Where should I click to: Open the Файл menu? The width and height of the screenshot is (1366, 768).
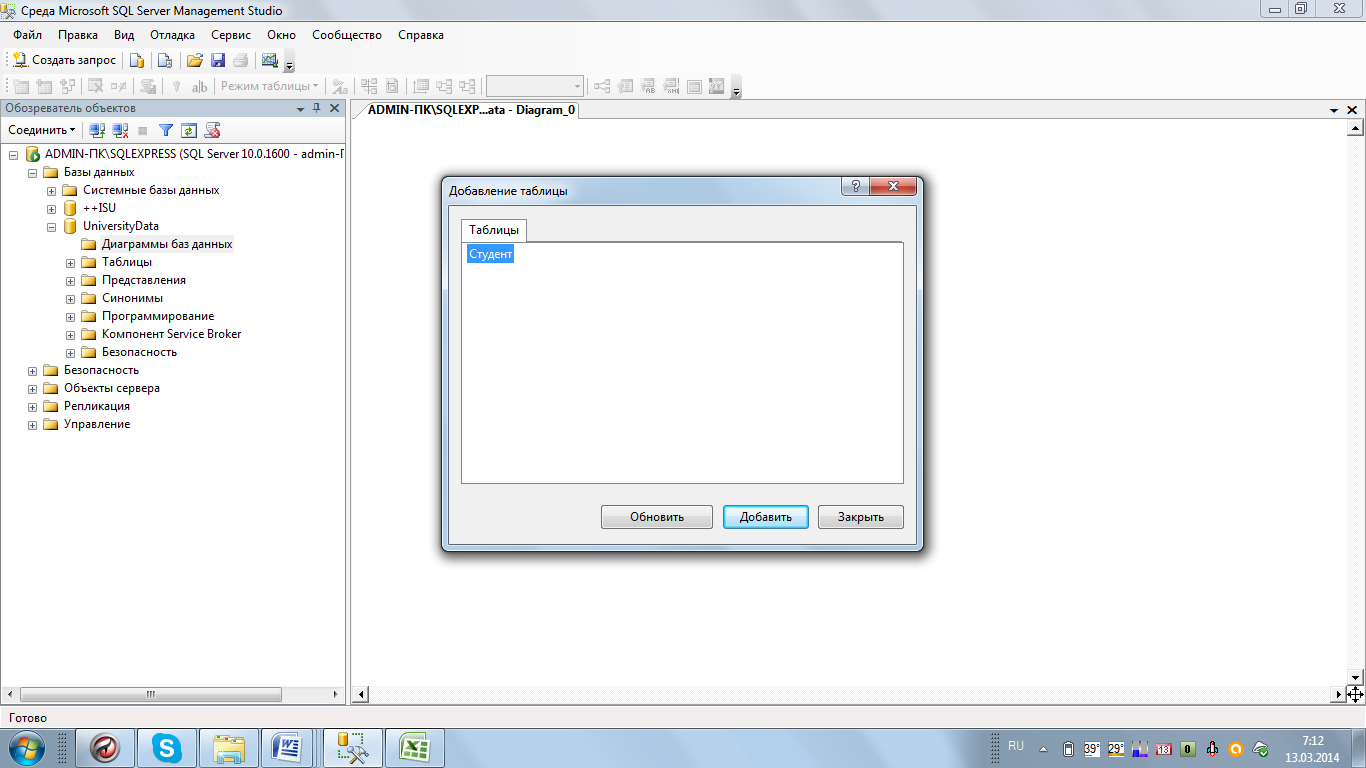tap(27, 35)
